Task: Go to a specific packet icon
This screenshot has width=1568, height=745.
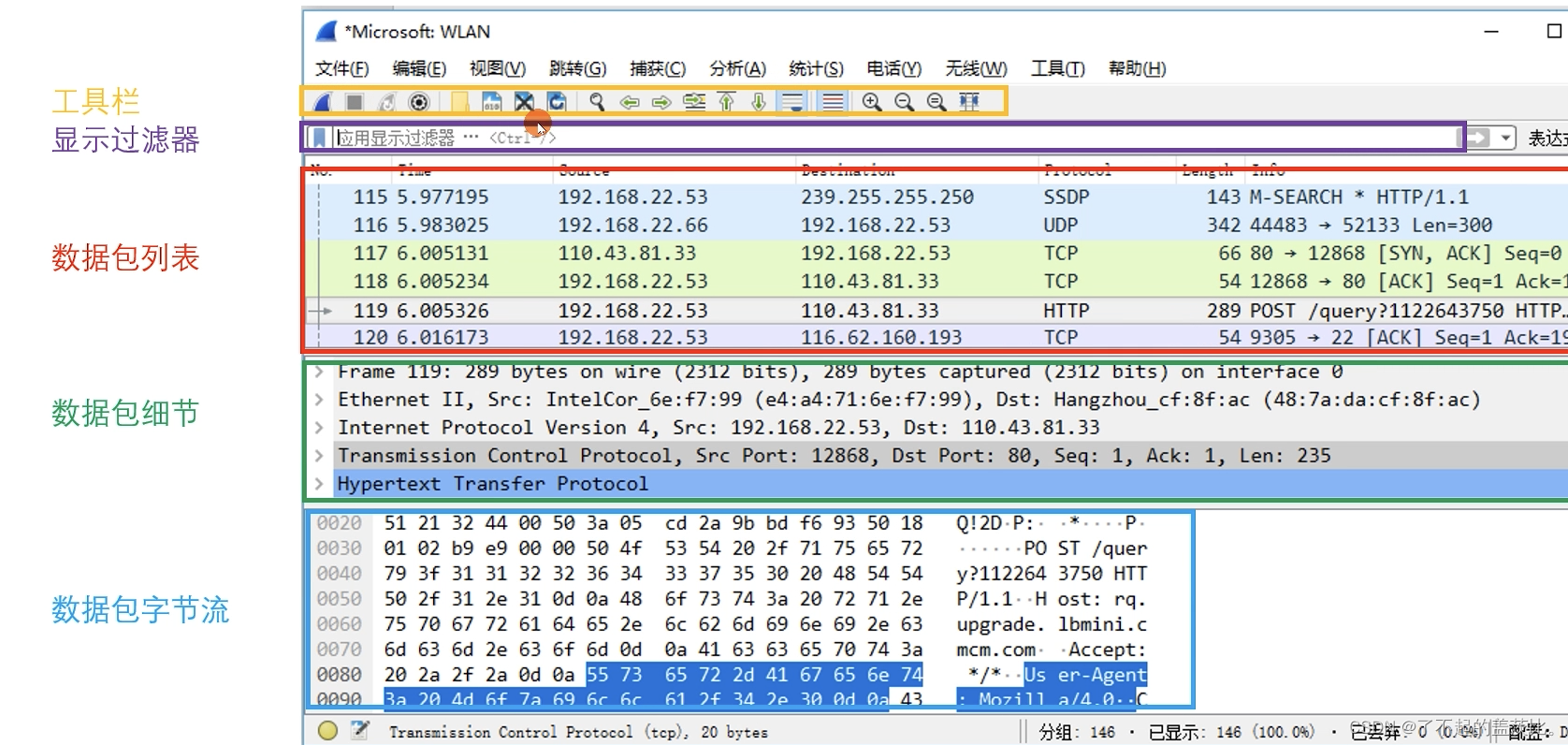Action: click(694, 102)
